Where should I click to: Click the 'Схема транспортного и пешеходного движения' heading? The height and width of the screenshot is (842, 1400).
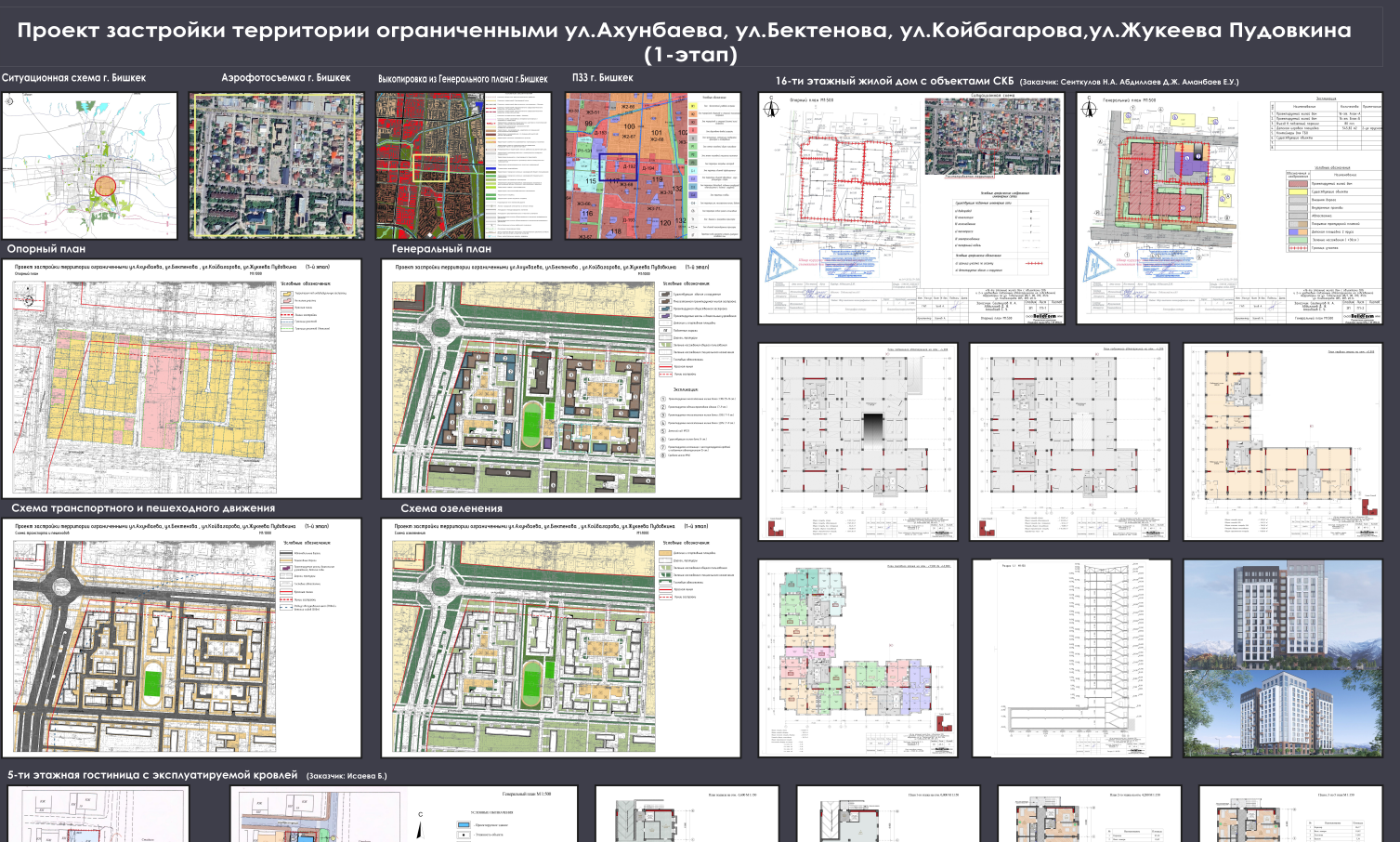pos(143,508)
